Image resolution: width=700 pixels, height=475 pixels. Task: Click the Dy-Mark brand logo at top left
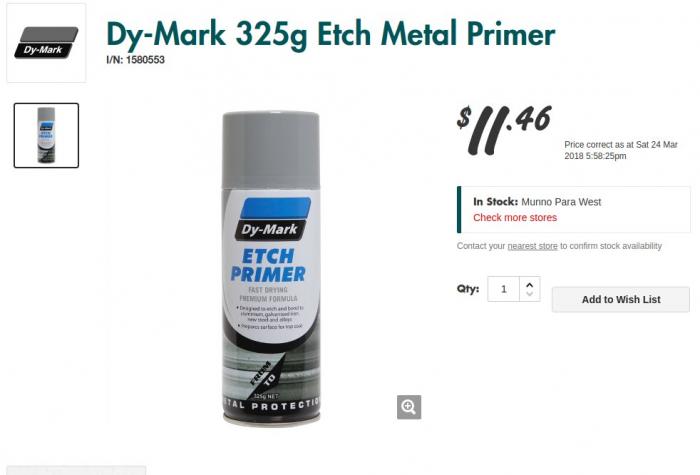point(46,43)
